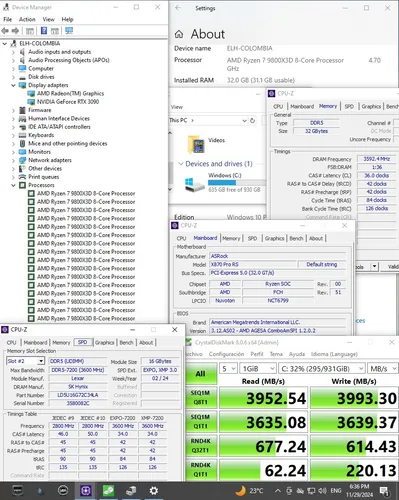The width and height of the screenshot is (399, 500).
Task: Collapse Display adapters category
Action: click(x=13, y=85)
